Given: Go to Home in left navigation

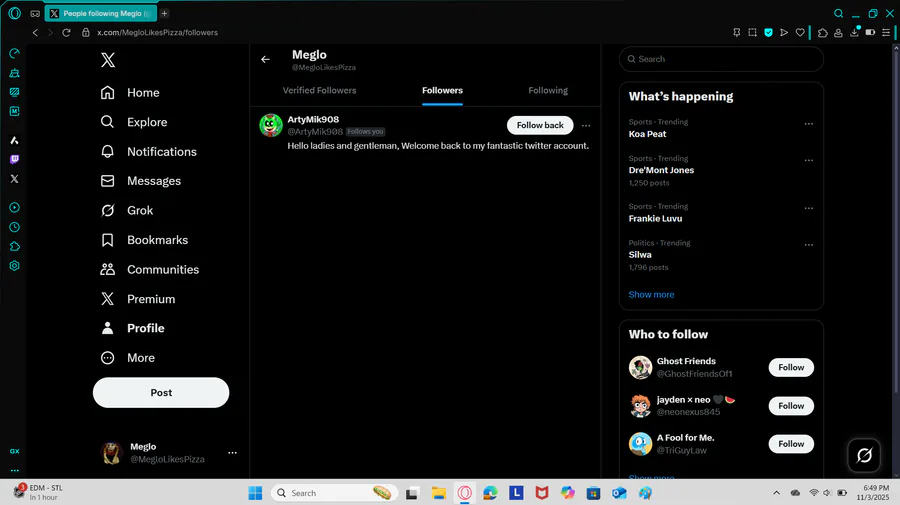Looking at the screenshot, I should coord(130,92).
